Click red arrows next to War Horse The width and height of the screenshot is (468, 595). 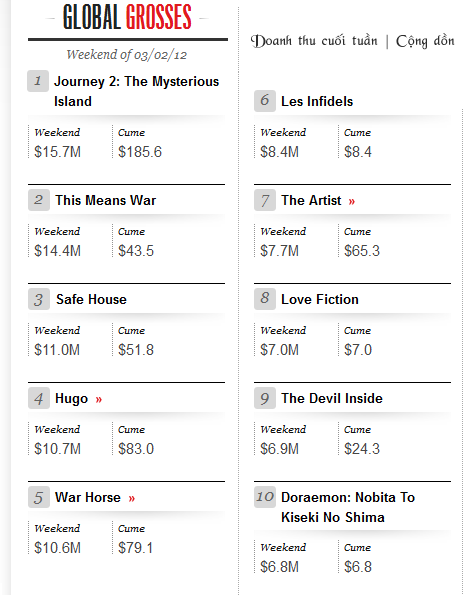click(x=132, y=498)
